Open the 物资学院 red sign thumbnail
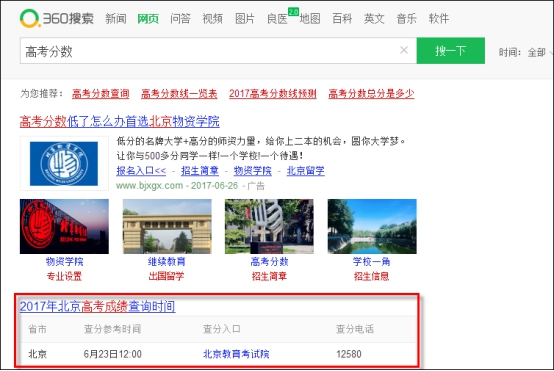 pos(64,226)
